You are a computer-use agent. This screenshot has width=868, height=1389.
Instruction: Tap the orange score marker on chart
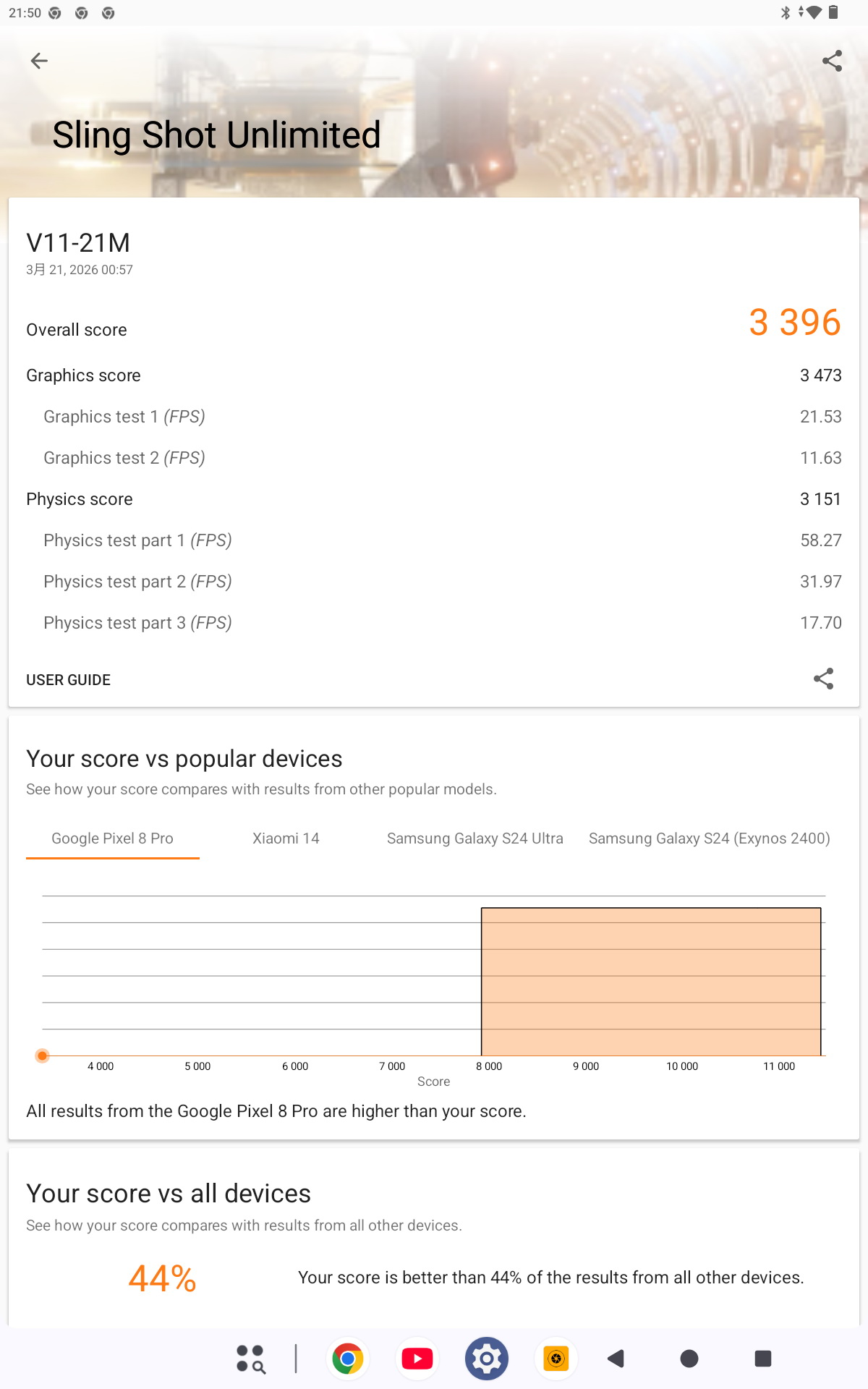pos(43,1055)
